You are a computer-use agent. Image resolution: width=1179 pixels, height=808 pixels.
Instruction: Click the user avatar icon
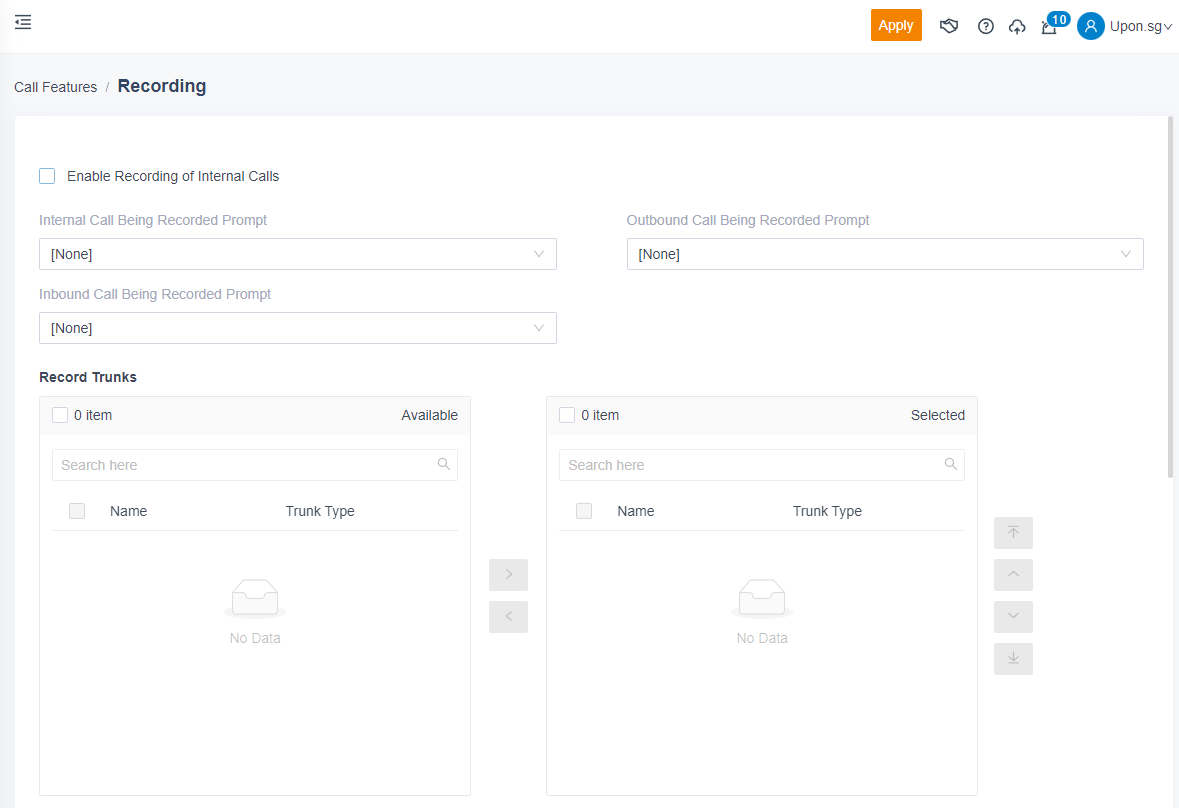1090,26
